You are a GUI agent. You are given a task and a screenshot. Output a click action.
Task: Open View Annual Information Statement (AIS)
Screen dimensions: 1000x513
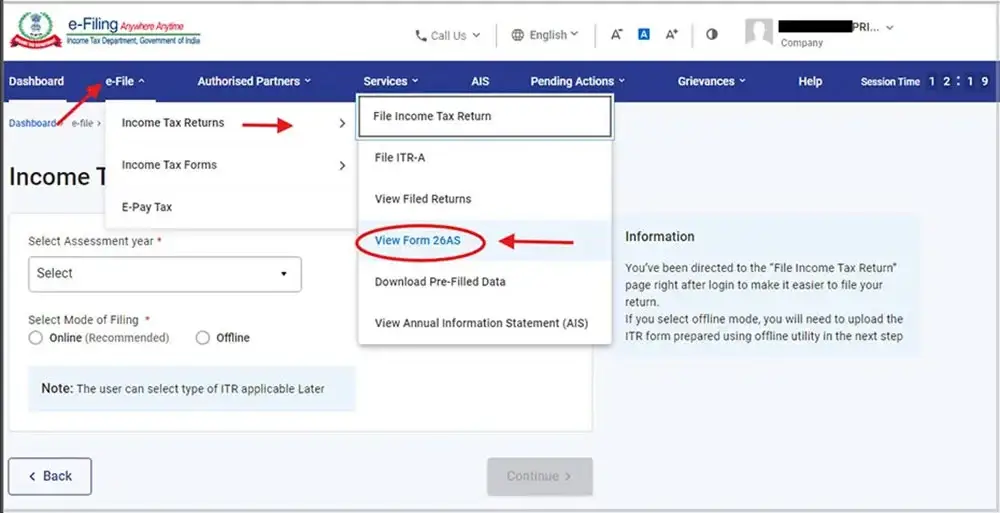click(x=485, y=323)
